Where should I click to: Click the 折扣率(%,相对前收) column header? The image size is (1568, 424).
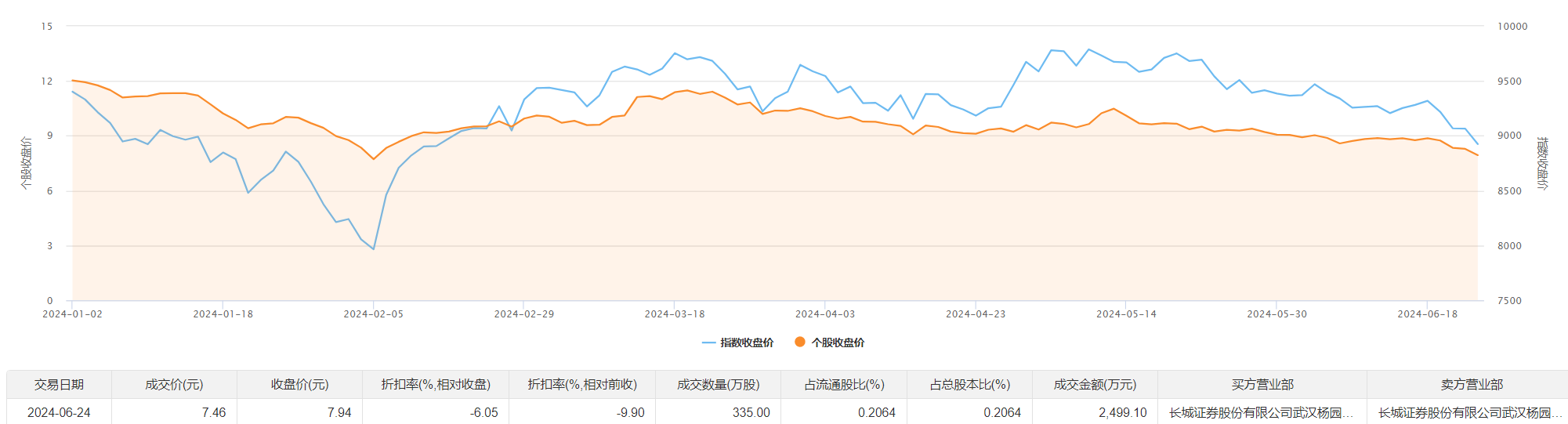[582, 384]
